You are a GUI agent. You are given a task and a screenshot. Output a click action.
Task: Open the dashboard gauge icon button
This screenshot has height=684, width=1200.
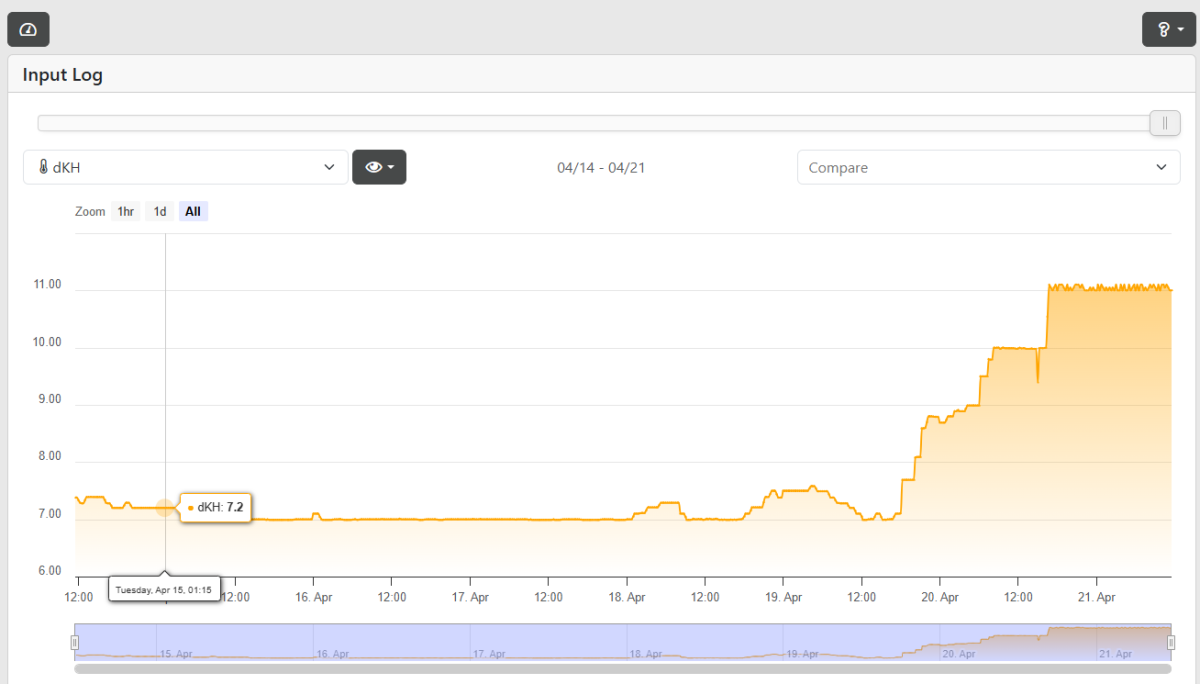pos(28,29)
